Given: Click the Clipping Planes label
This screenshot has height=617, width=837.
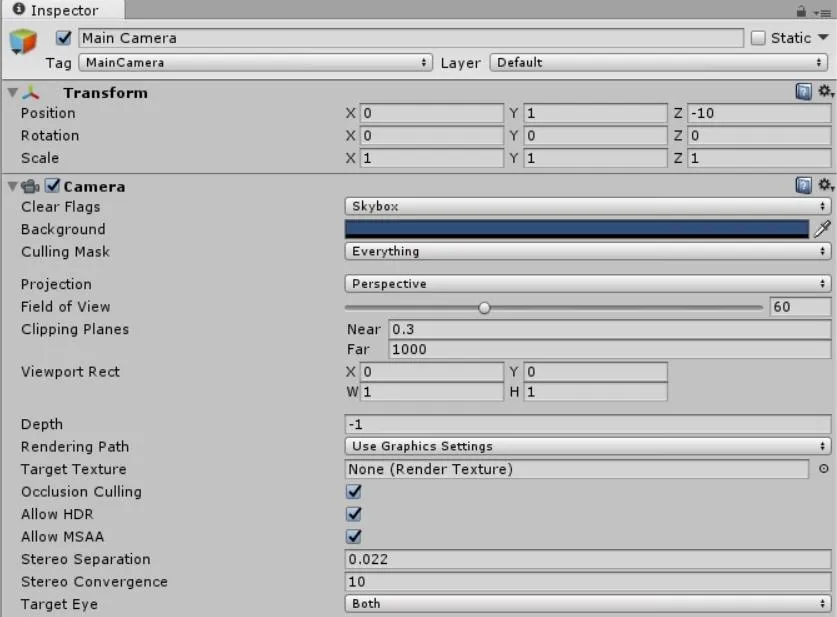Looking at the screenshot, I should coord(75,329).
